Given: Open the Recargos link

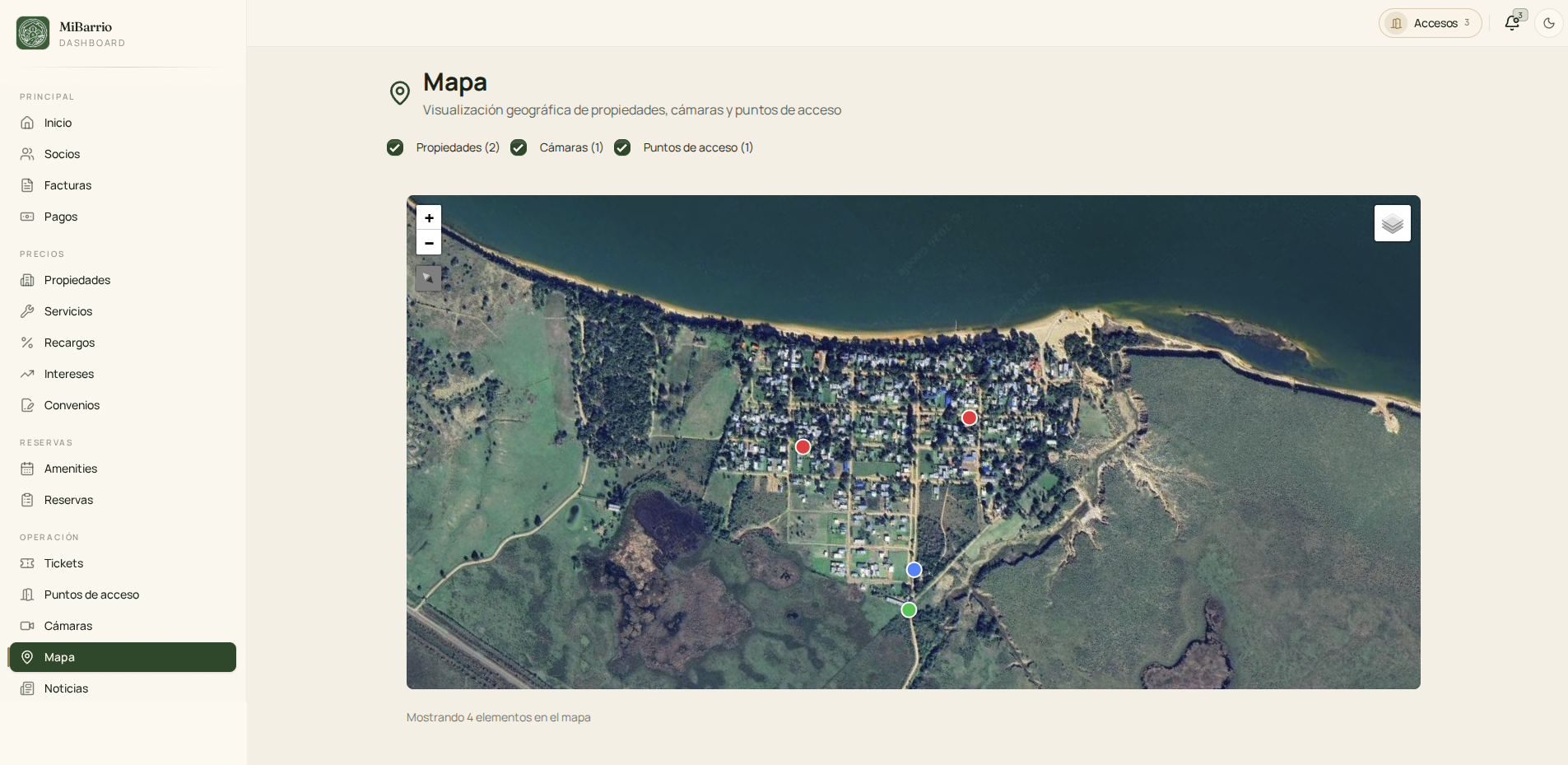Looking at the screenshot, I should pyautogui.click(x=122, y=343).
